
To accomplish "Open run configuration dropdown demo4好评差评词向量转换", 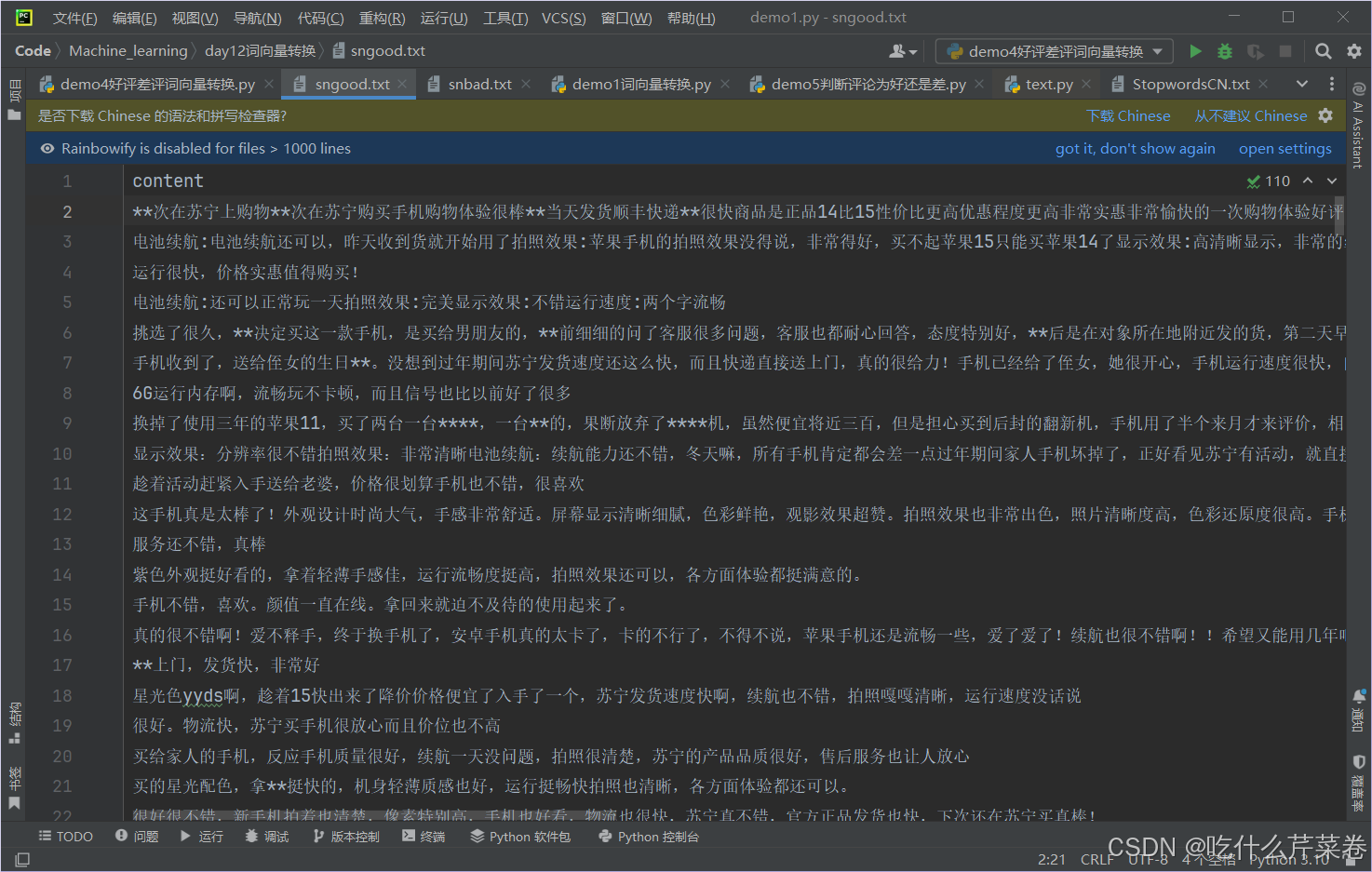I will (x=1055, y=51).
